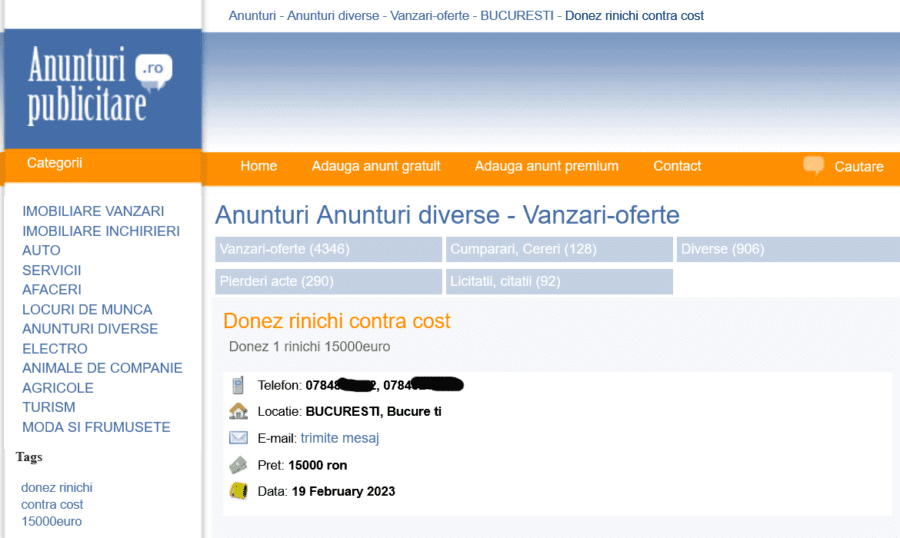
Task: Open IMOBILIARE INCHIRIERI category
Action: pos(101,231)
